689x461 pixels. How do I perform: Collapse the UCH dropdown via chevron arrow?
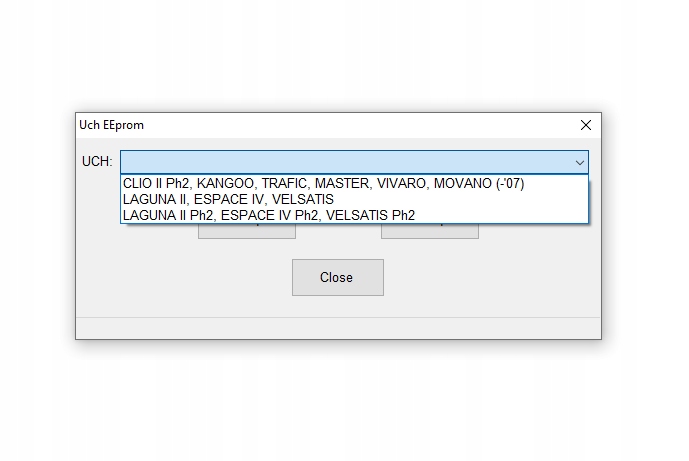[580, 163]
